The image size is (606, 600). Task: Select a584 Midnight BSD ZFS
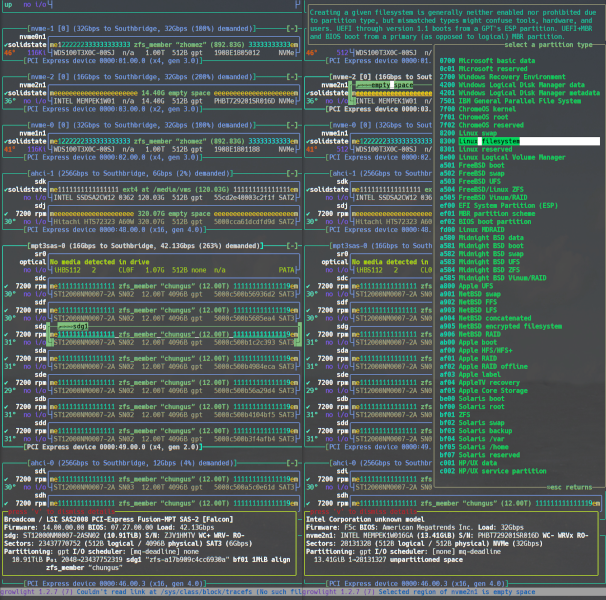(x=479, y=270)
